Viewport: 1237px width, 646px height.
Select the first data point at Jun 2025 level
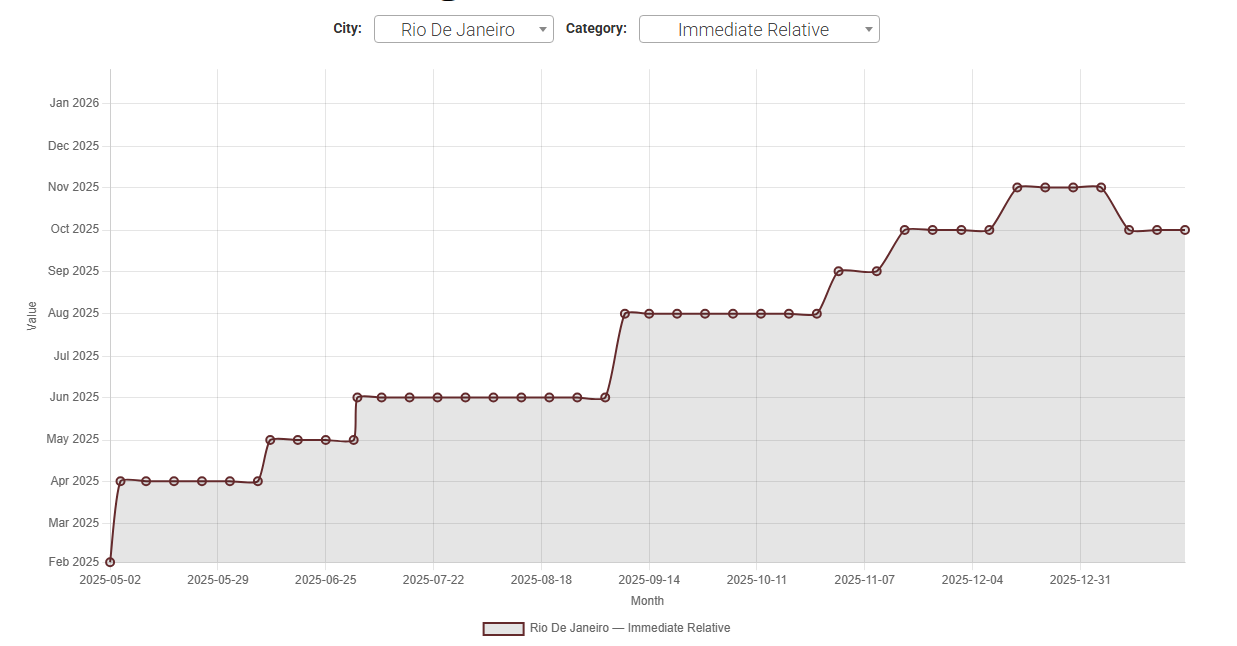click(x=357, y=397)
